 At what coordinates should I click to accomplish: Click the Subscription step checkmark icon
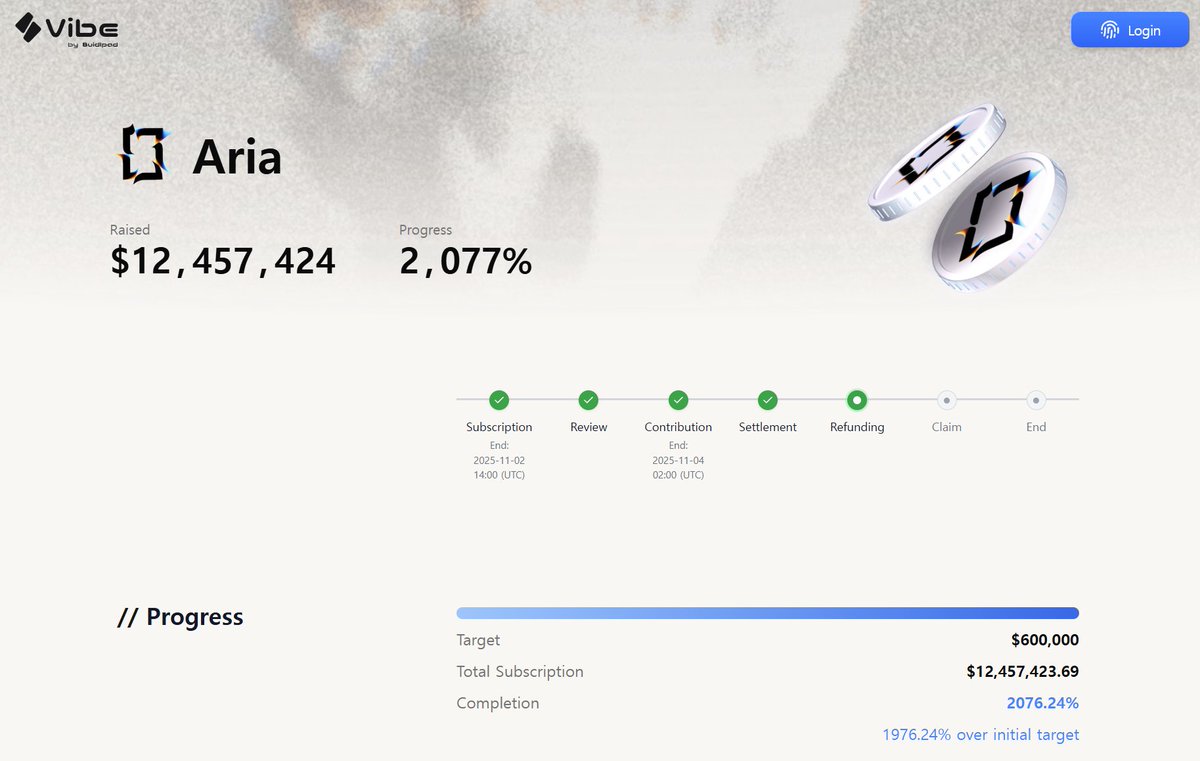coord(499,400)
